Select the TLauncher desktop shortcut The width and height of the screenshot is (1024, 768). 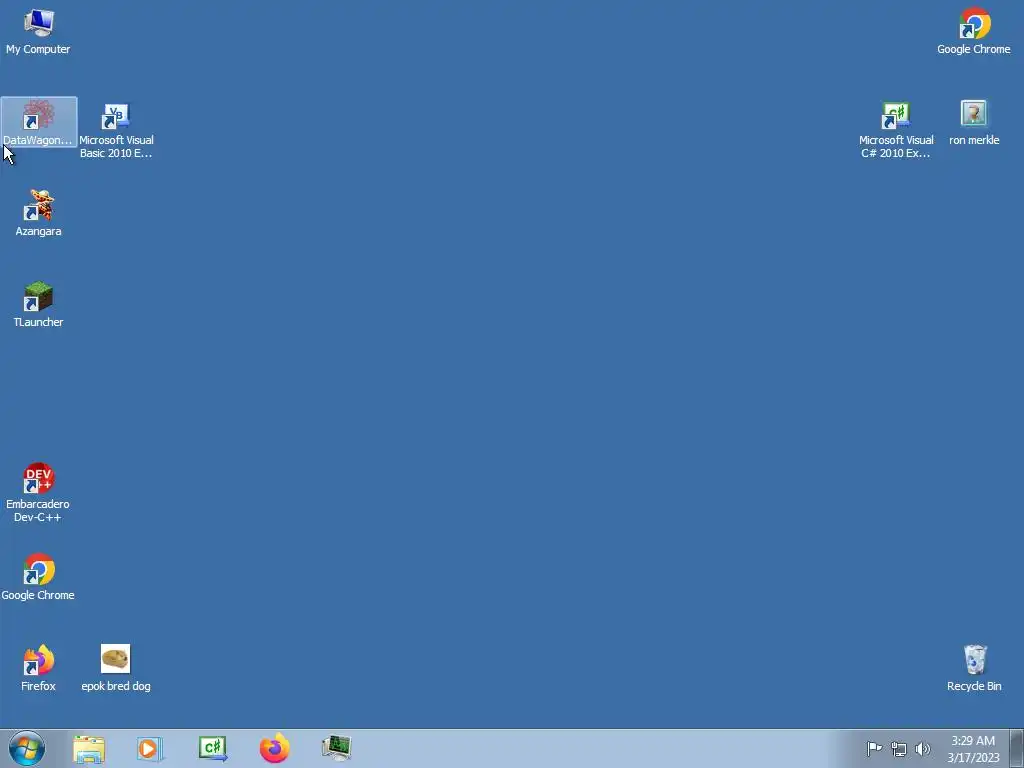tap(39, 304)
